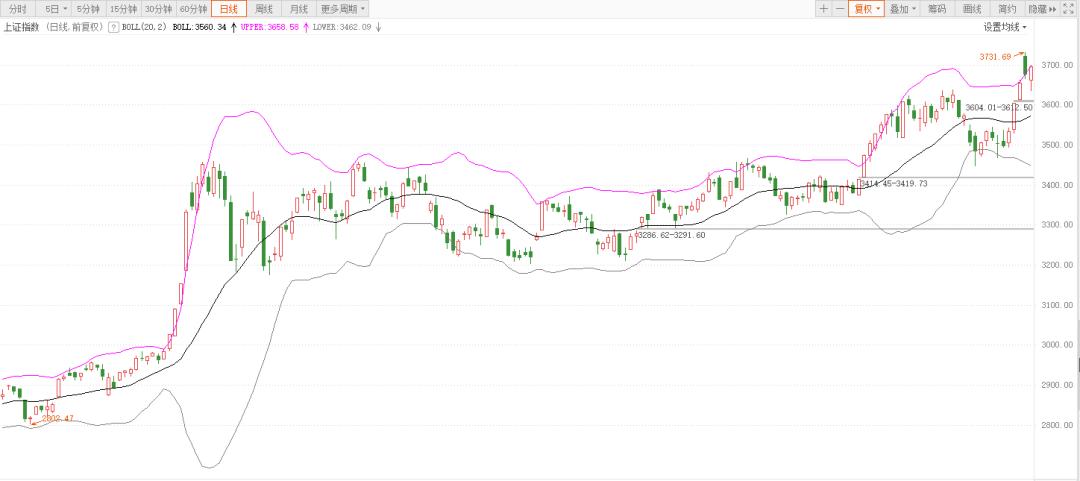Select the 60分钟 period tab
Screen dimensions: 1080x481
click(193, 9)
